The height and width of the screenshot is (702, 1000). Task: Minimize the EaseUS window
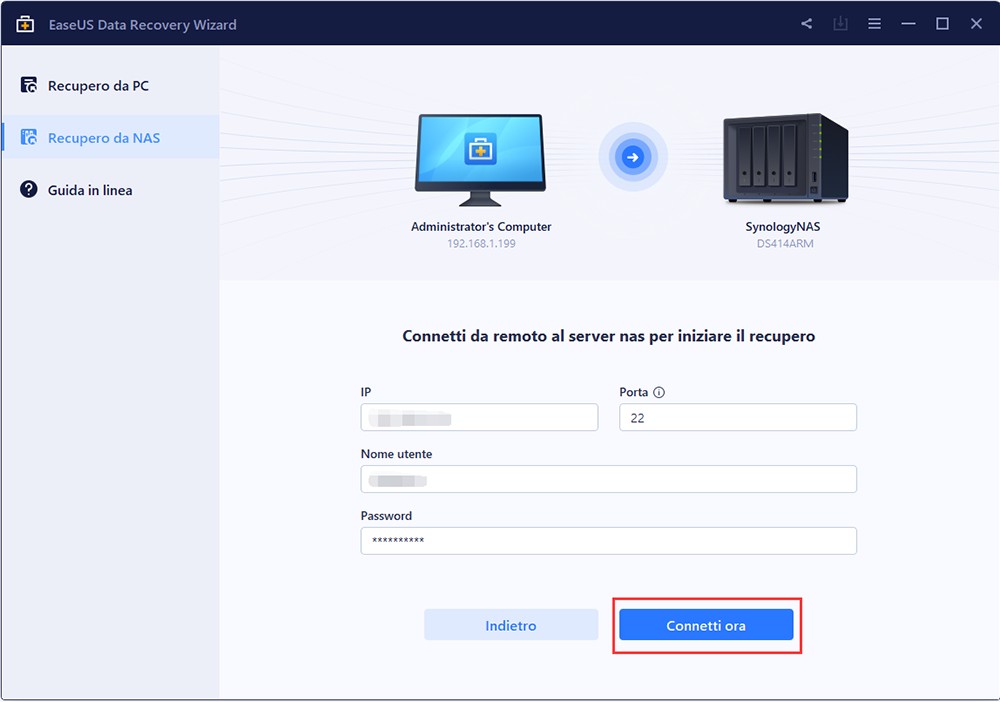[908, 24]
